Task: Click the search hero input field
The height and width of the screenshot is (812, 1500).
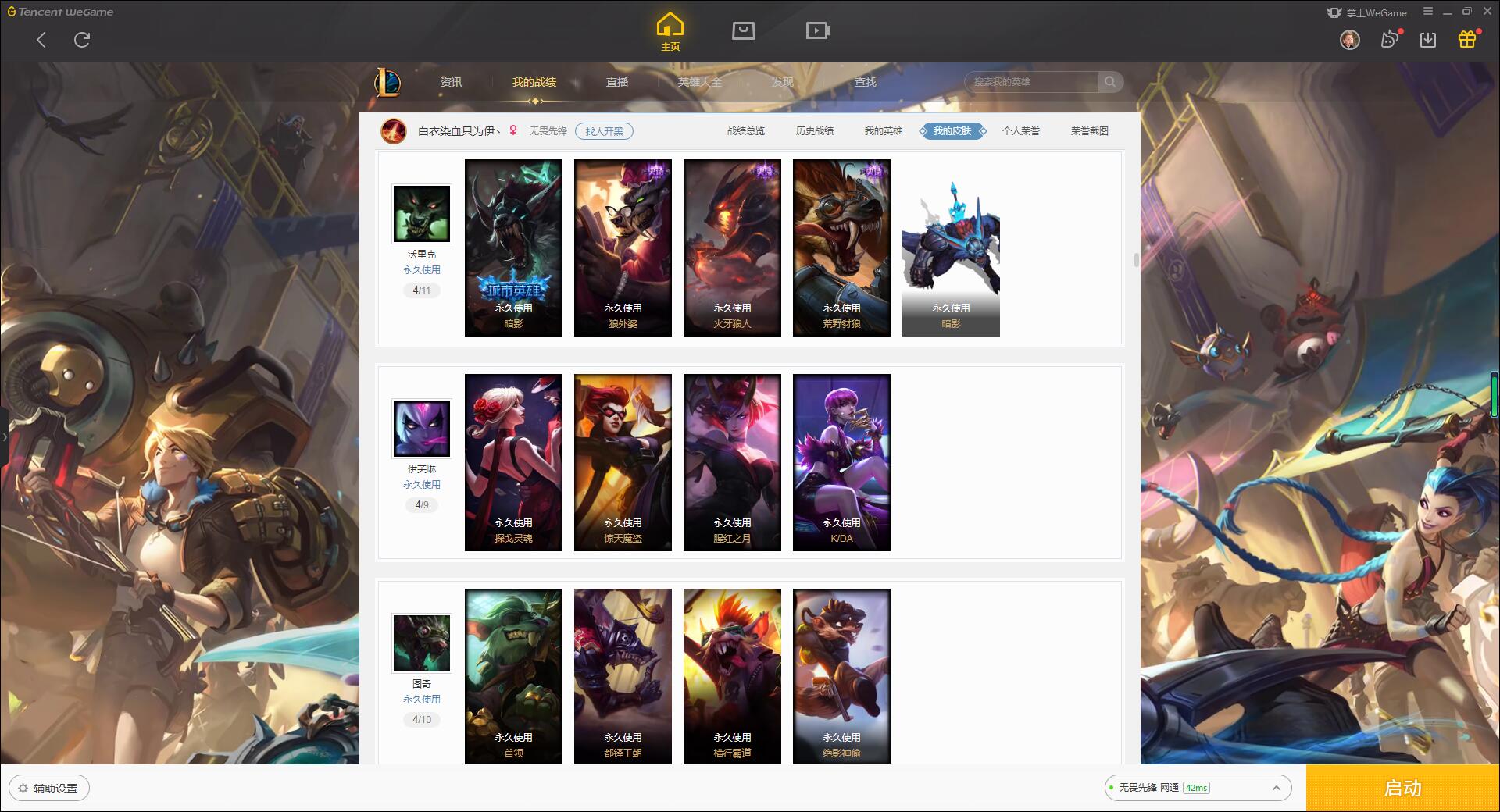Action: coord(1033,82)
